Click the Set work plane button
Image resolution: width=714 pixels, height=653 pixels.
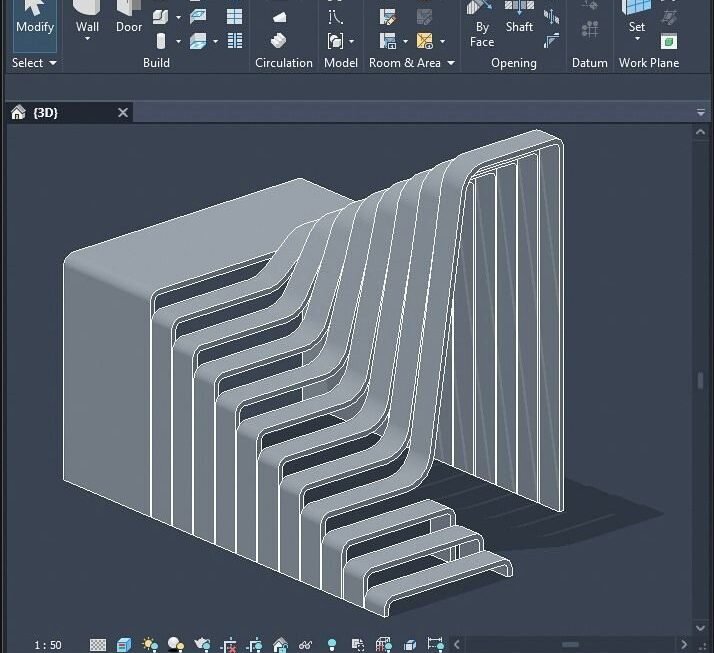pos(636,19)
